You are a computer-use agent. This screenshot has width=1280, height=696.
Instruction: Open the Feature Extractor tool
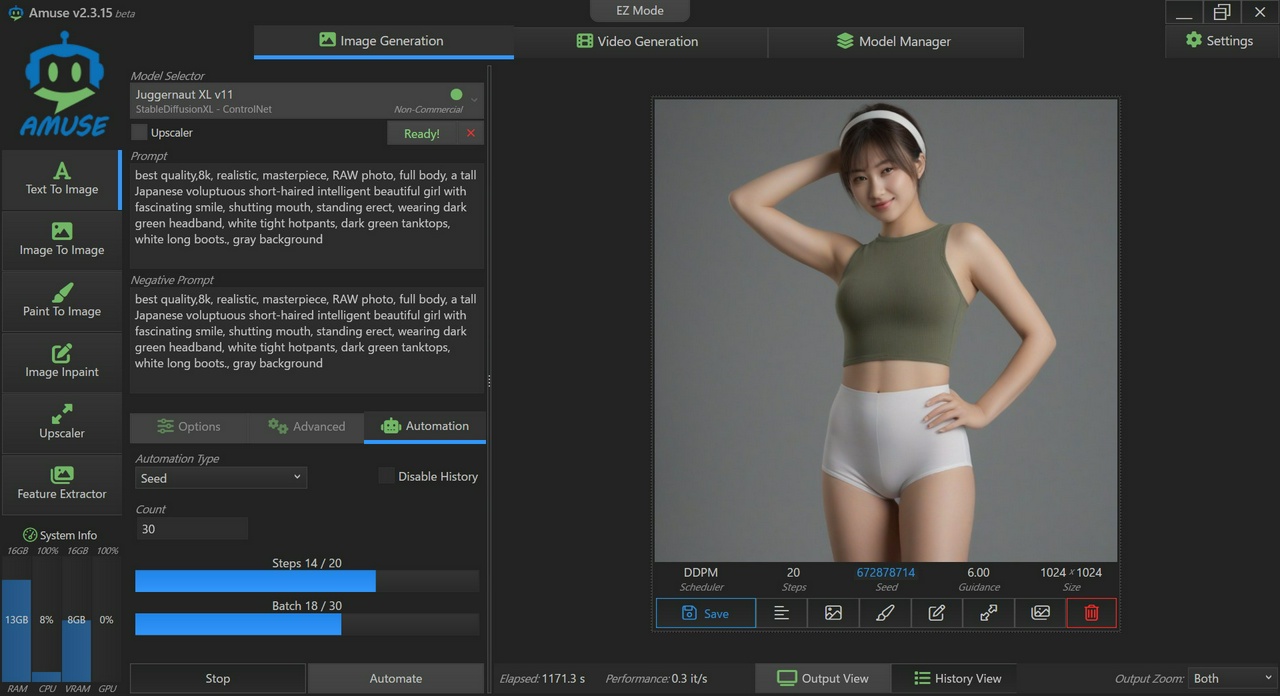coord(62,484)
